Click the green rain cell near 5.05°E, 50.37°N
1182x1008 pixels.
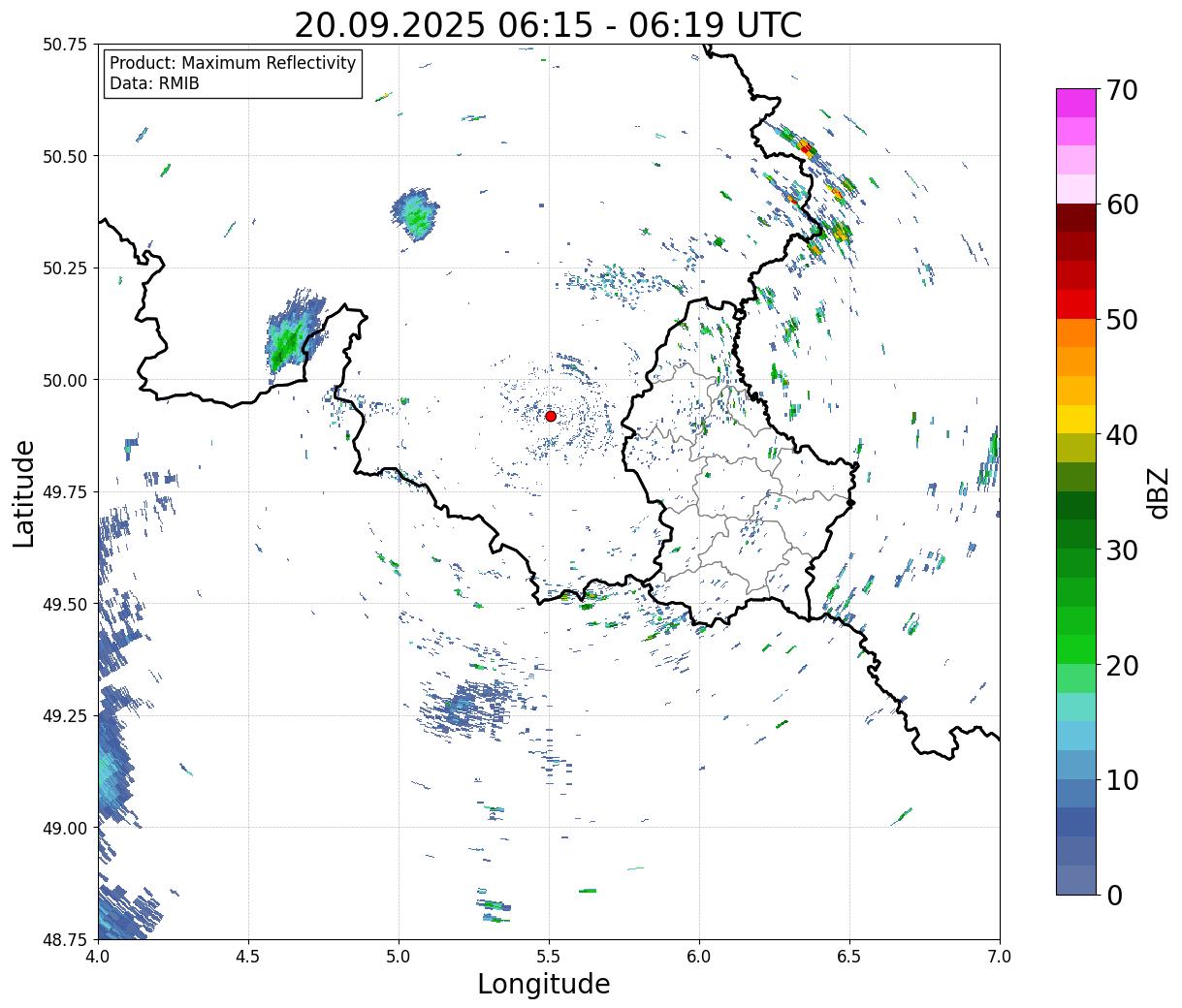[416, 214]
